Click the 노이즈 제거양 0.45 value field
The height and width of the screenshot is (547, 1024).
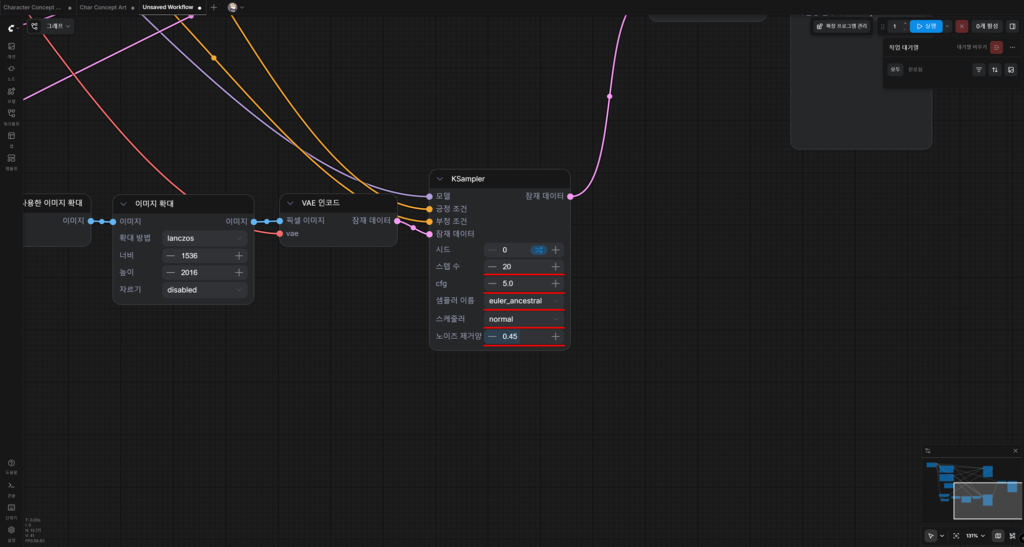click(x=524, y=337)
